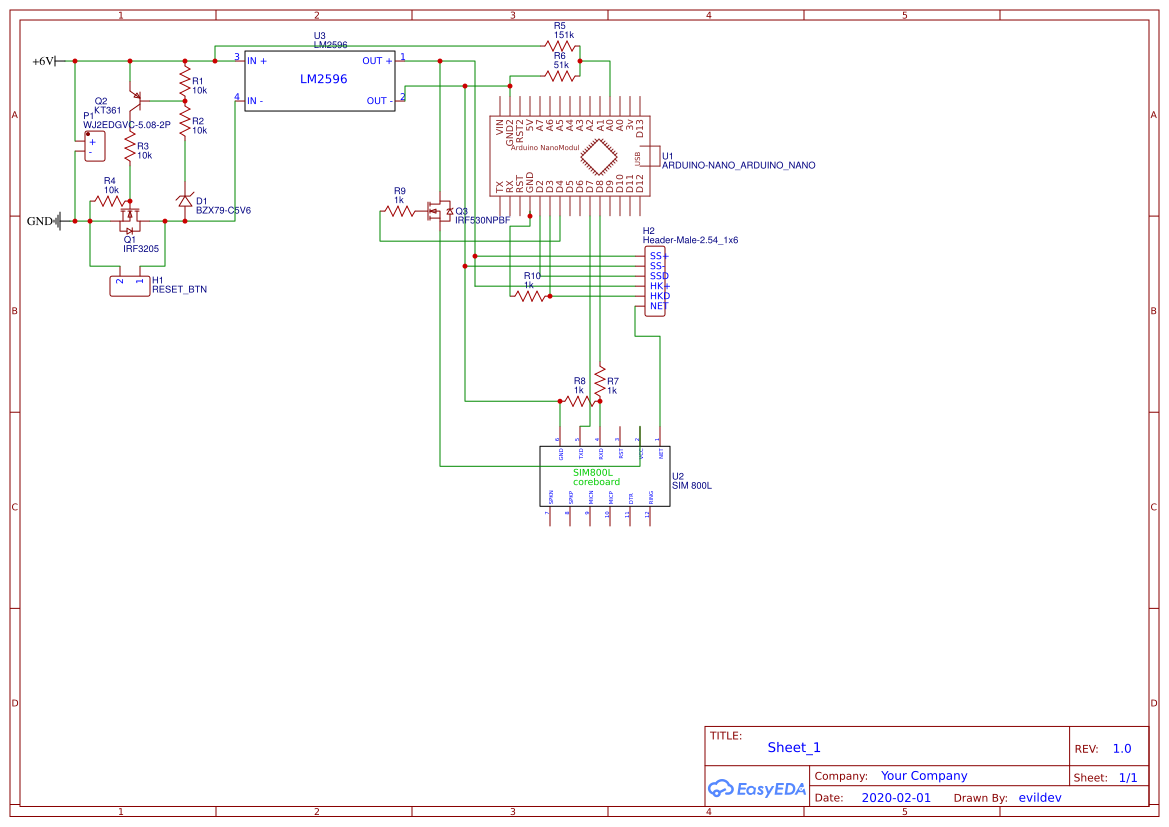Click the P1 terminal block symbol
1169x827 pixels.
pyautogui.click(x=94, y=146)
